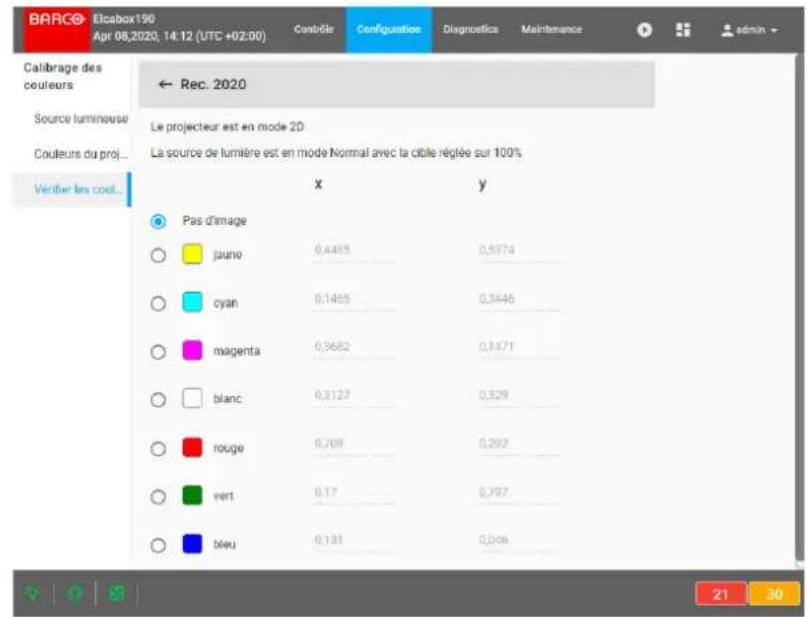Screen dimensions: 807x617
Task: Click the blanc x value field
Action: pos(355,396)
